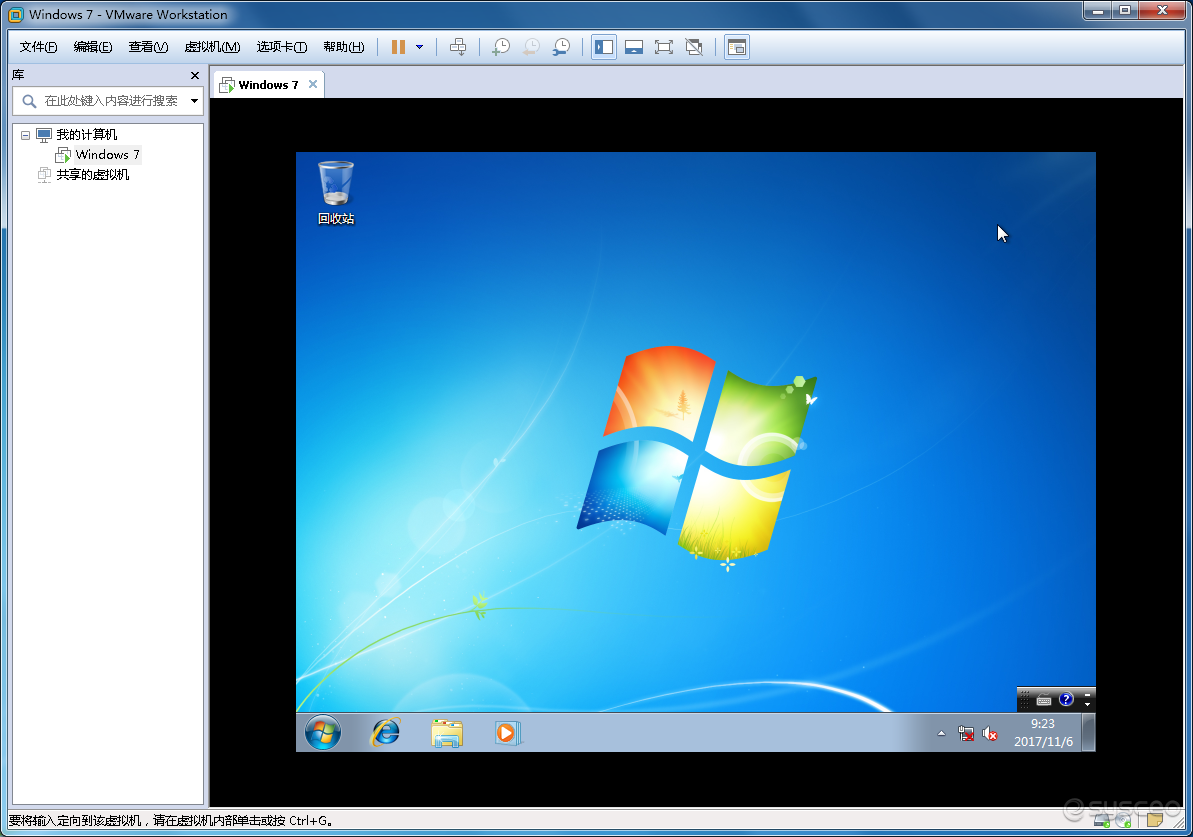Open the snapshot manager

click(562, 47)
